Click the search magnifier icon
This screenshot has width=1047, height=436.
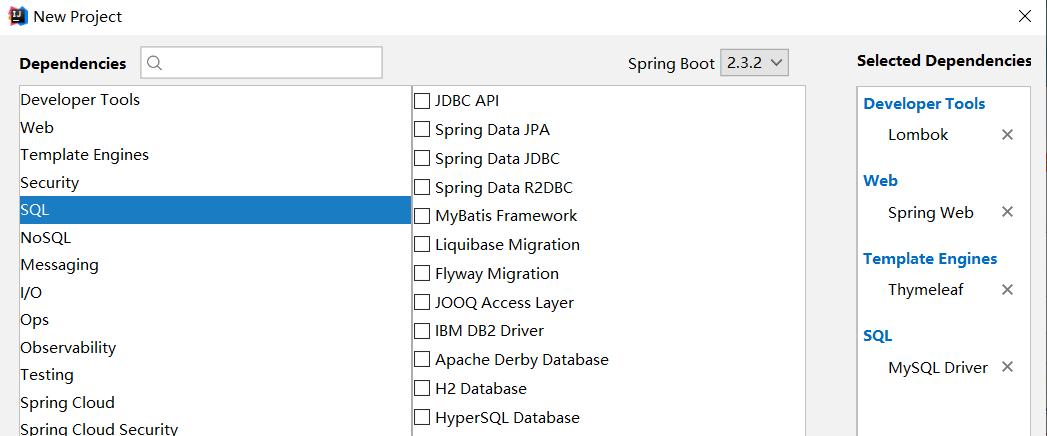154,63
